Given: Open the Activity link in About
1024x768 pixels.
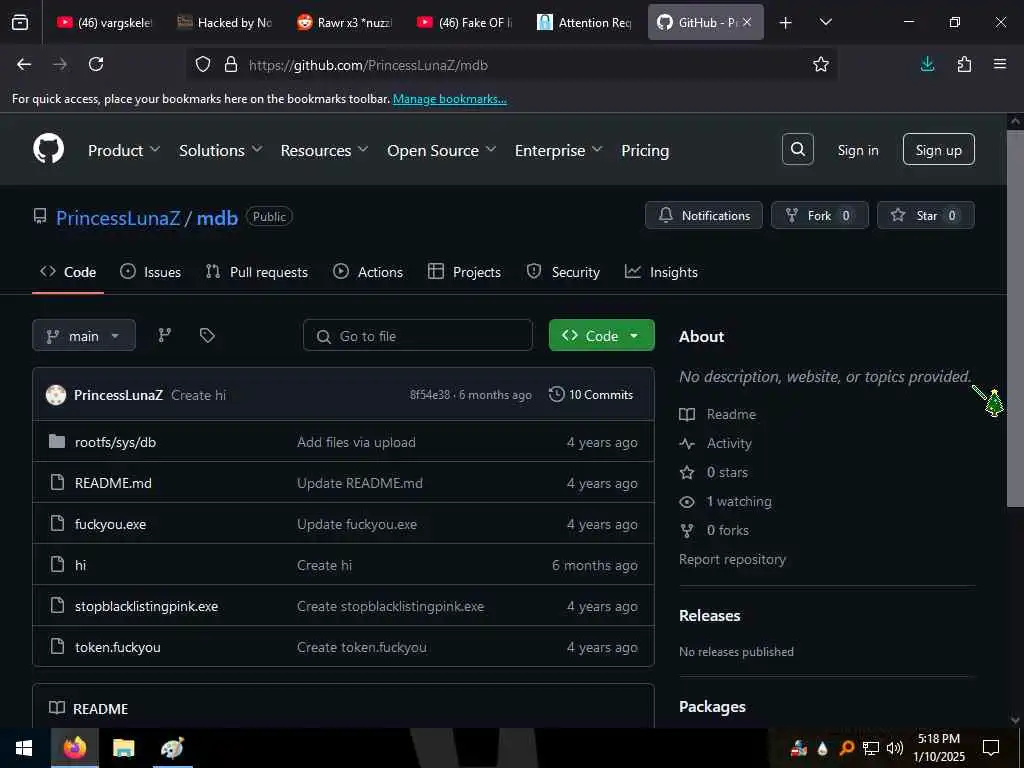Looking at the screenshot, I should pos(715,443).
